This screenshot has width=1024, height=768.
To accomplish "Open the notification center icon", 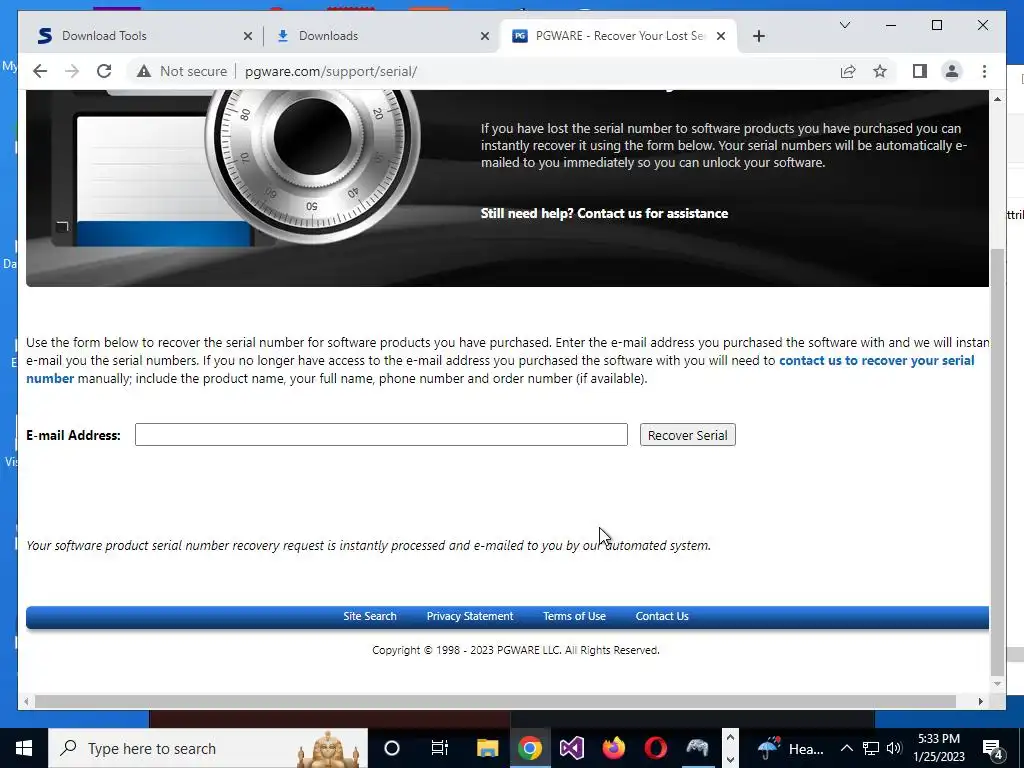I will pyautogui.click(x=993, y=748).
